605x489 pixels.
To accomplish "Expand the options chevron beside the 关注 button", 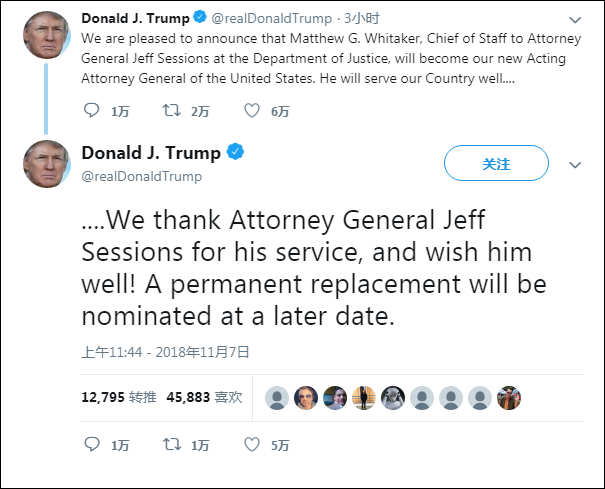I will pos(574,164).
